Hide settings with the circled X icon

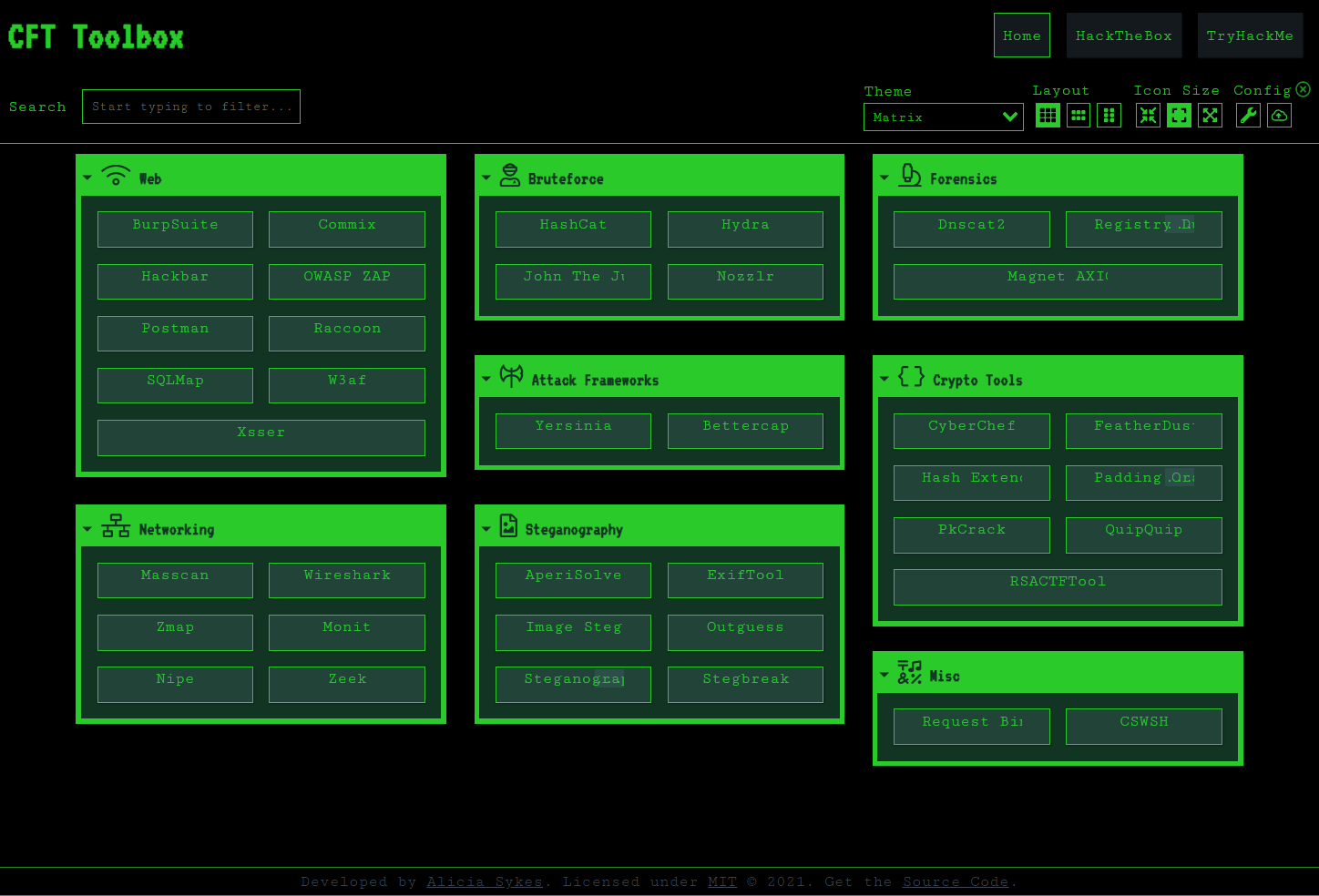coord(1304,89)
